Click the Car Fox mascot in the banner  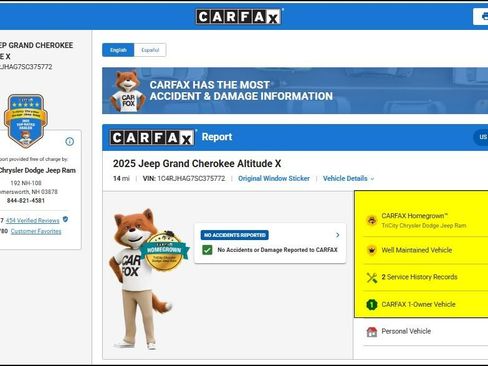pyautogui.click(x=128, y=91)
